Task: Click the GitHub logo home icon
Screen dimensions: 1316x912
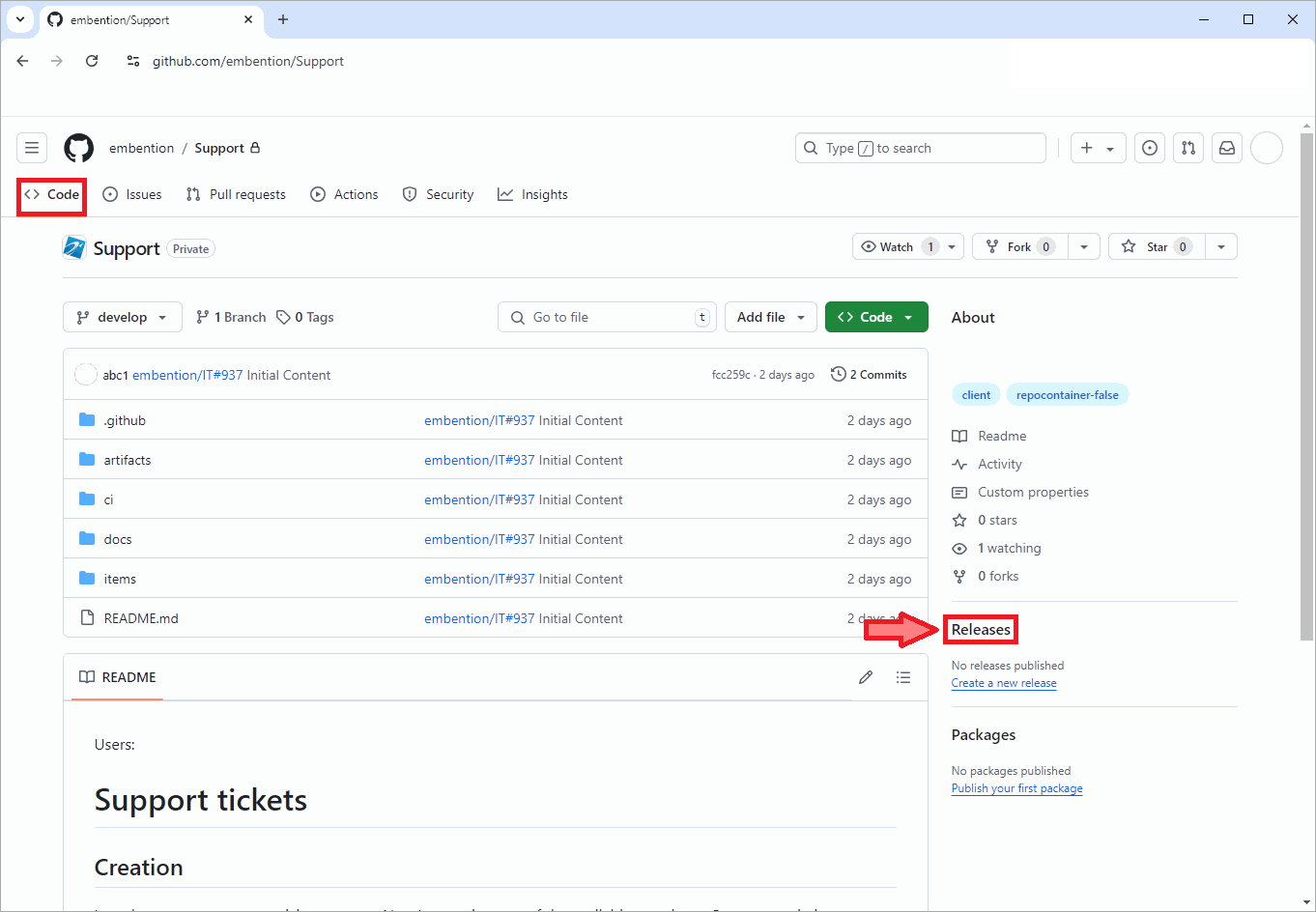Action: (x=79, y=148)
